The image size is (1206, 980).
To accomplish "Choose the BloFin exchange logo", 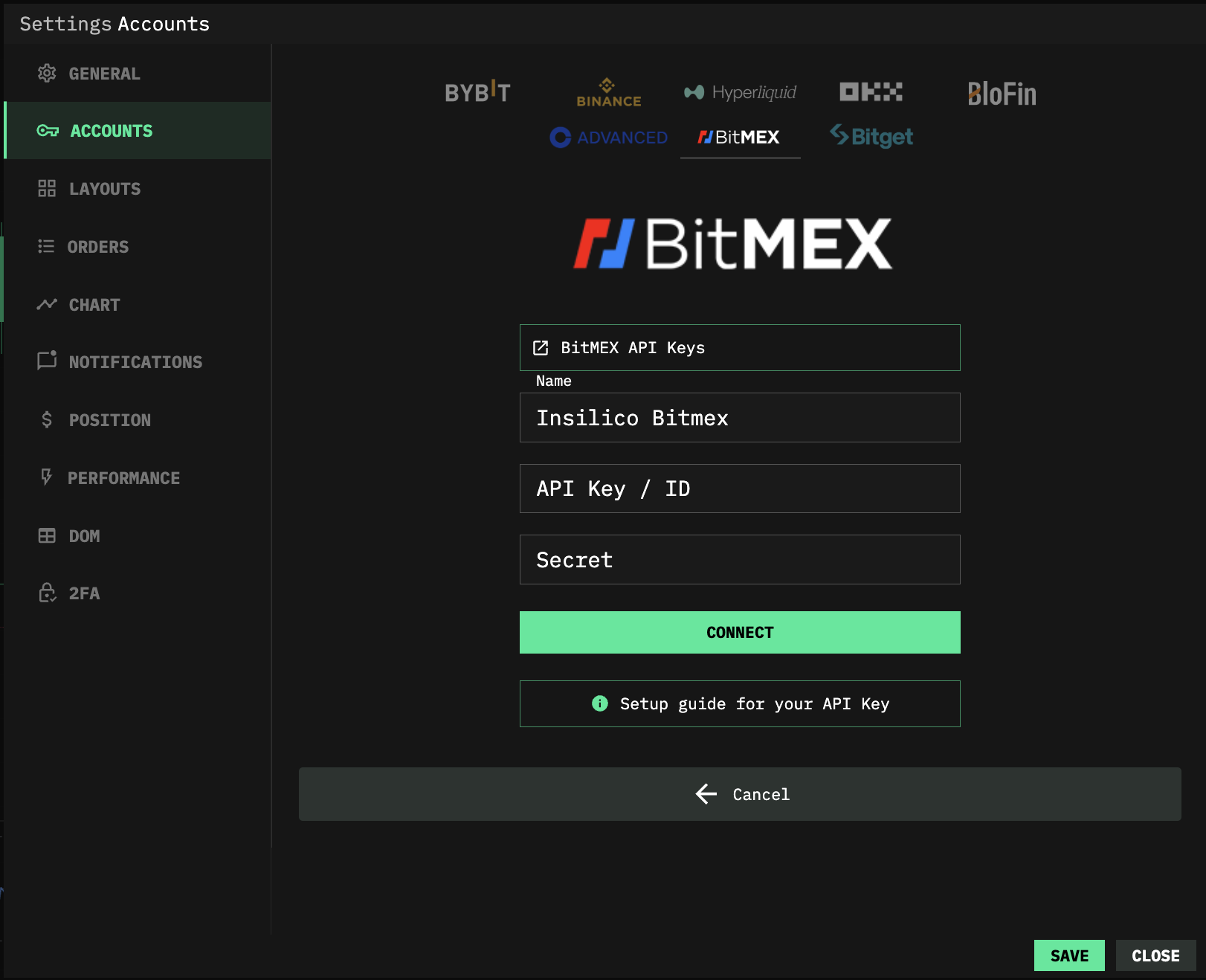I will pos(1002,94).
